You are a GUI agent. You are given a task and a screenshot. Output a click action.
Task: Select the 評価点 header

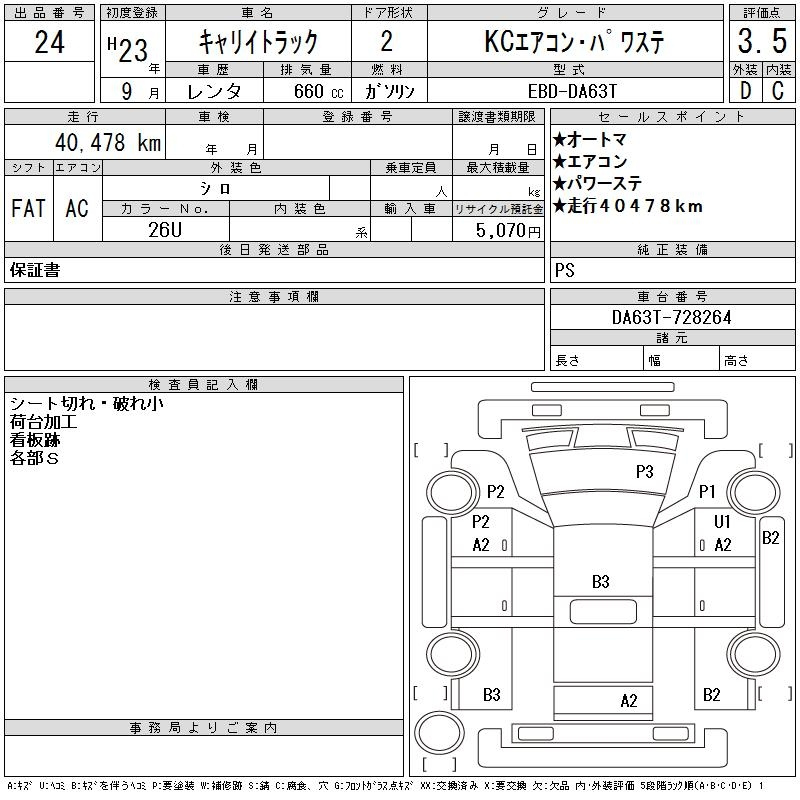click(762, 13)
